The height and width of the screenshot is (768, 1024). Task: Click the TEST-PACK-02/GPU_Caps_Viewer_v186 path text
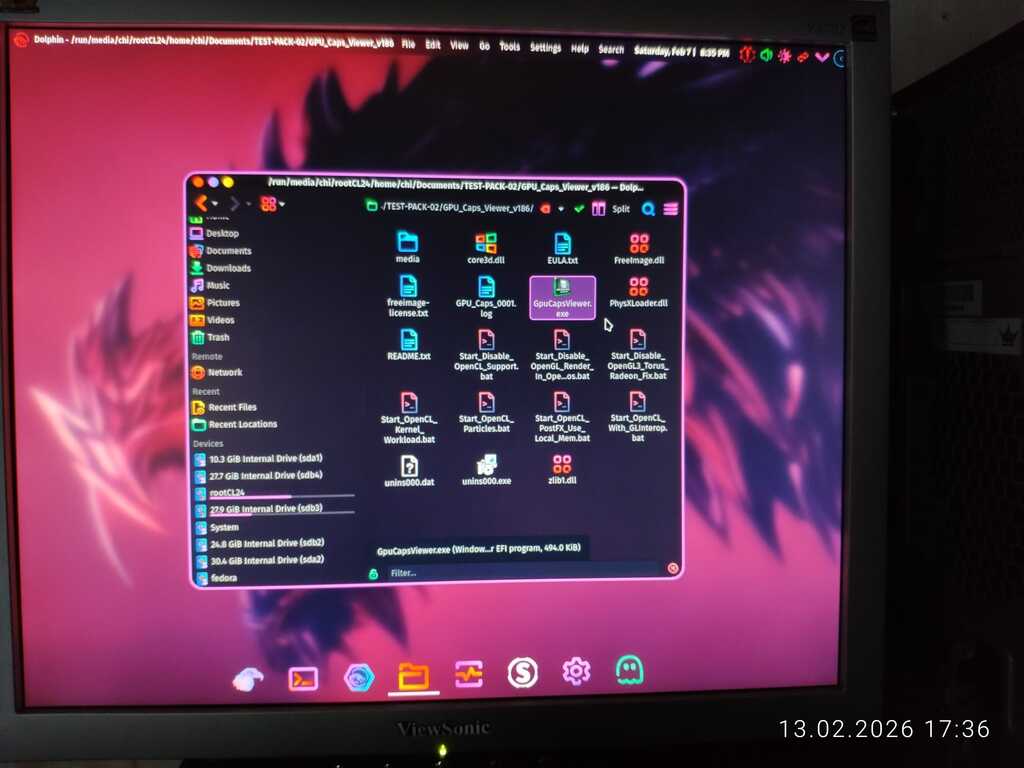(457, 208)
